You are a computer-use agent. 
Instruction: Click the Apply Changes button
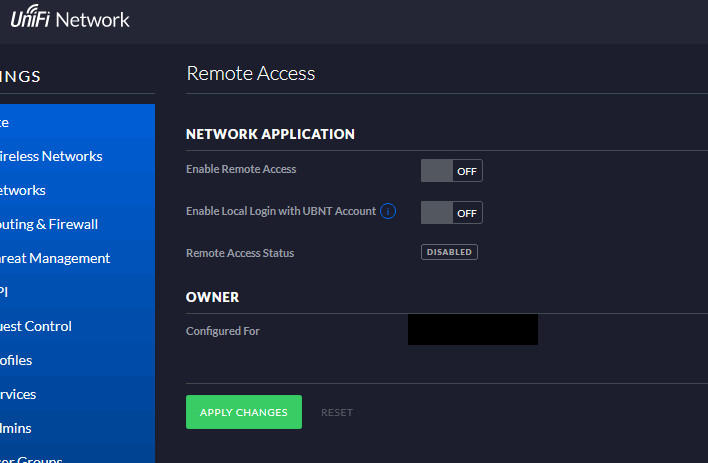coord(244,412)
